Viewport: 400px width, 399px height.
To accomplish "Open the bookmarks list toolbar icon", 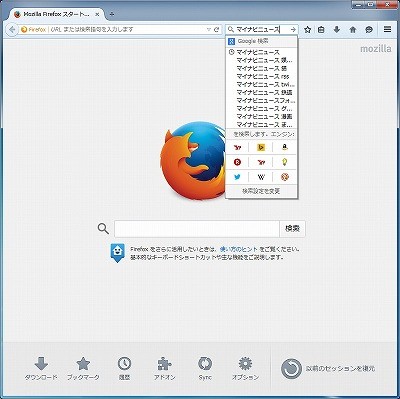I will (321, 30).
